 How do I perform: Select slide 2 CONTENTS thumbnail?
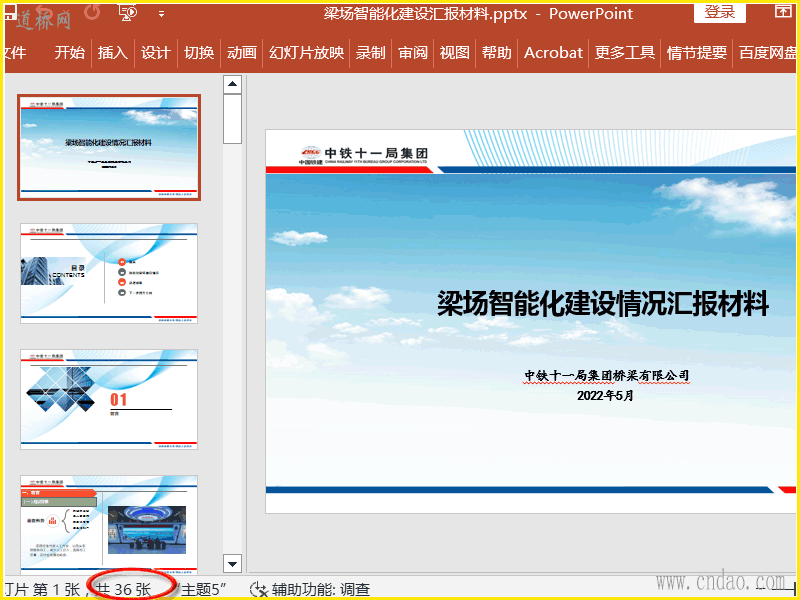point(109,273)
